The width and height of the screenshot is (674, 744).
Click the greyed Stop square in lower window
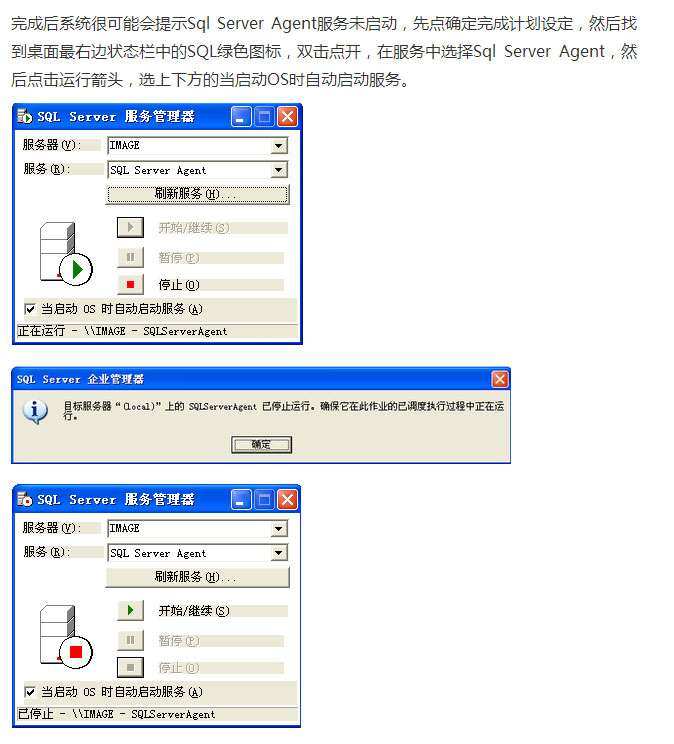[130, 667]
